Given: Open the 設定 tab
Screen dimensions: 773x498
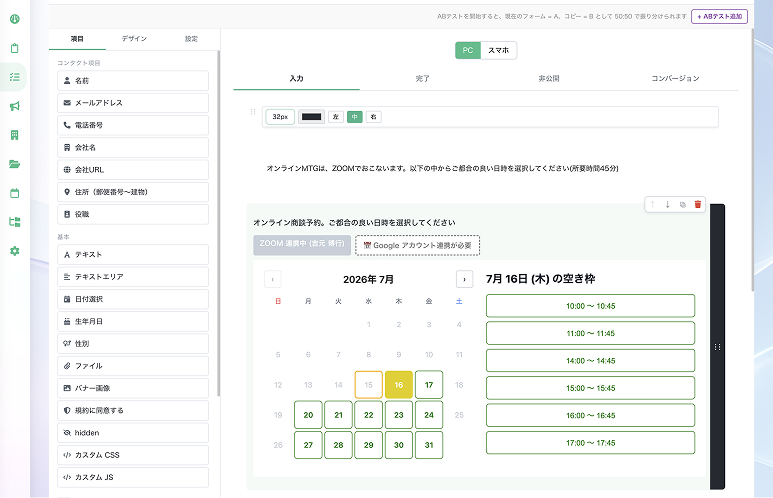Looking at the screenshot, I should click(191, 39).
